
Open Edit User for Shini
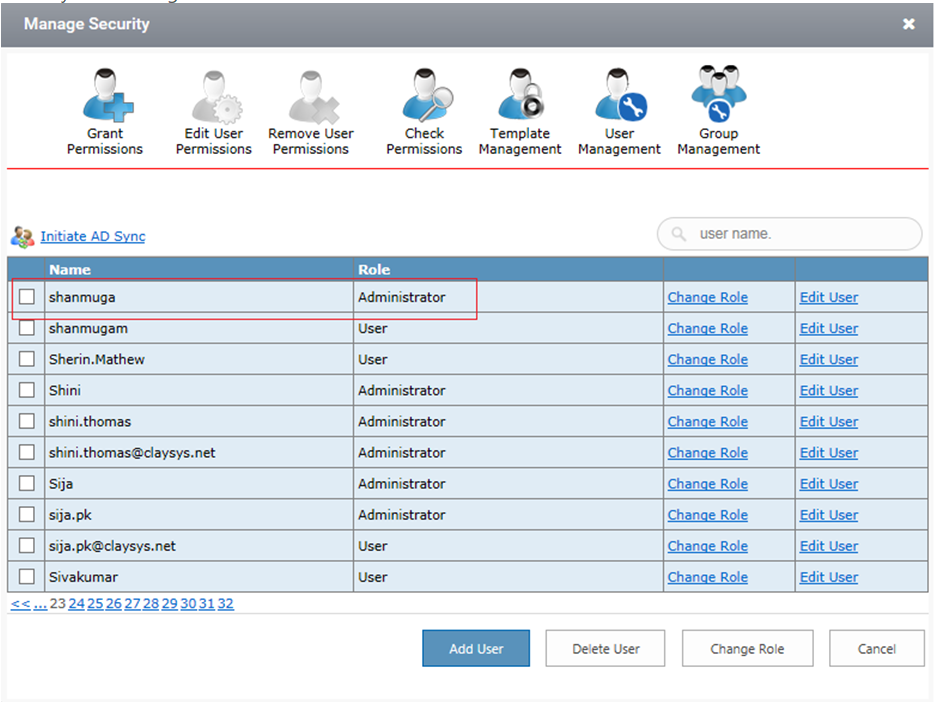(829, 391)
